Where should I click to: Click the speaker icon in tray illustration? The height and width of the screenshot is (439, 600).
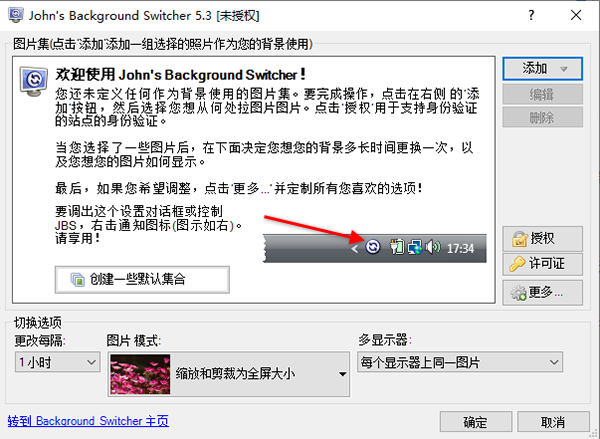tap(433, 248)
